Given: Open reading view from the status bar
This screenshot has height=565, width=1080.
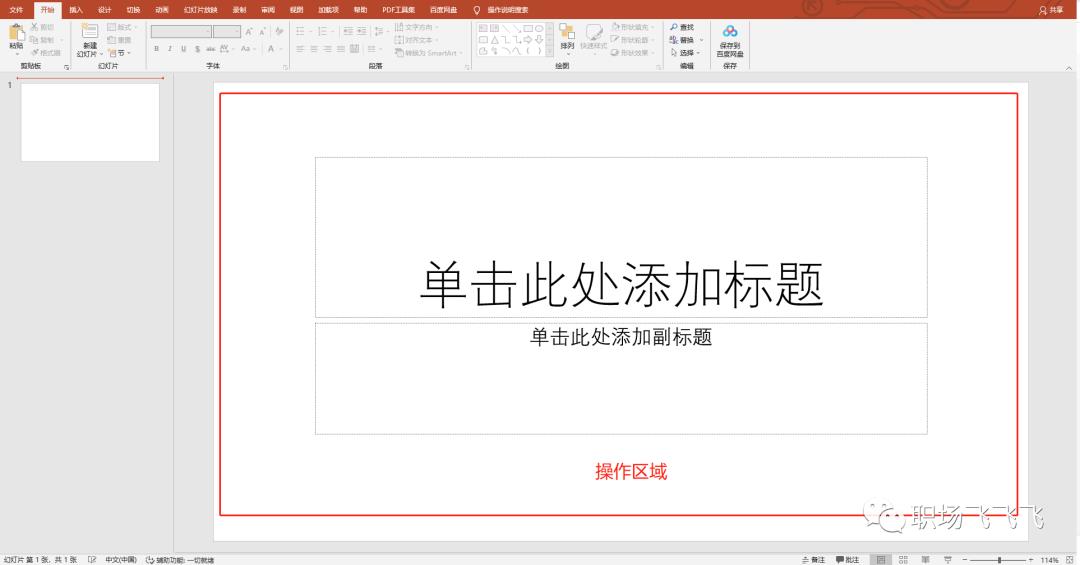Looking at the screenshot, I should pos(925,559).
